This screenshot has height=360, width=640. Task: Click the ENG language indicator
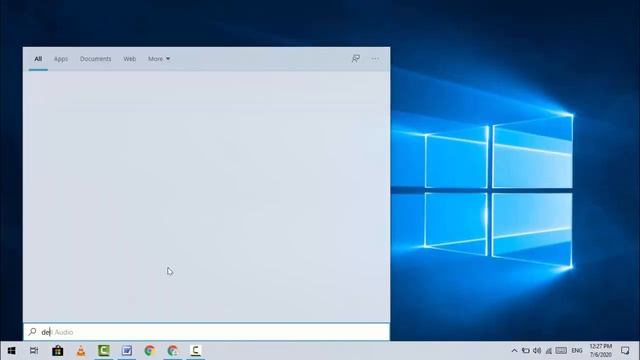[577, 351]
